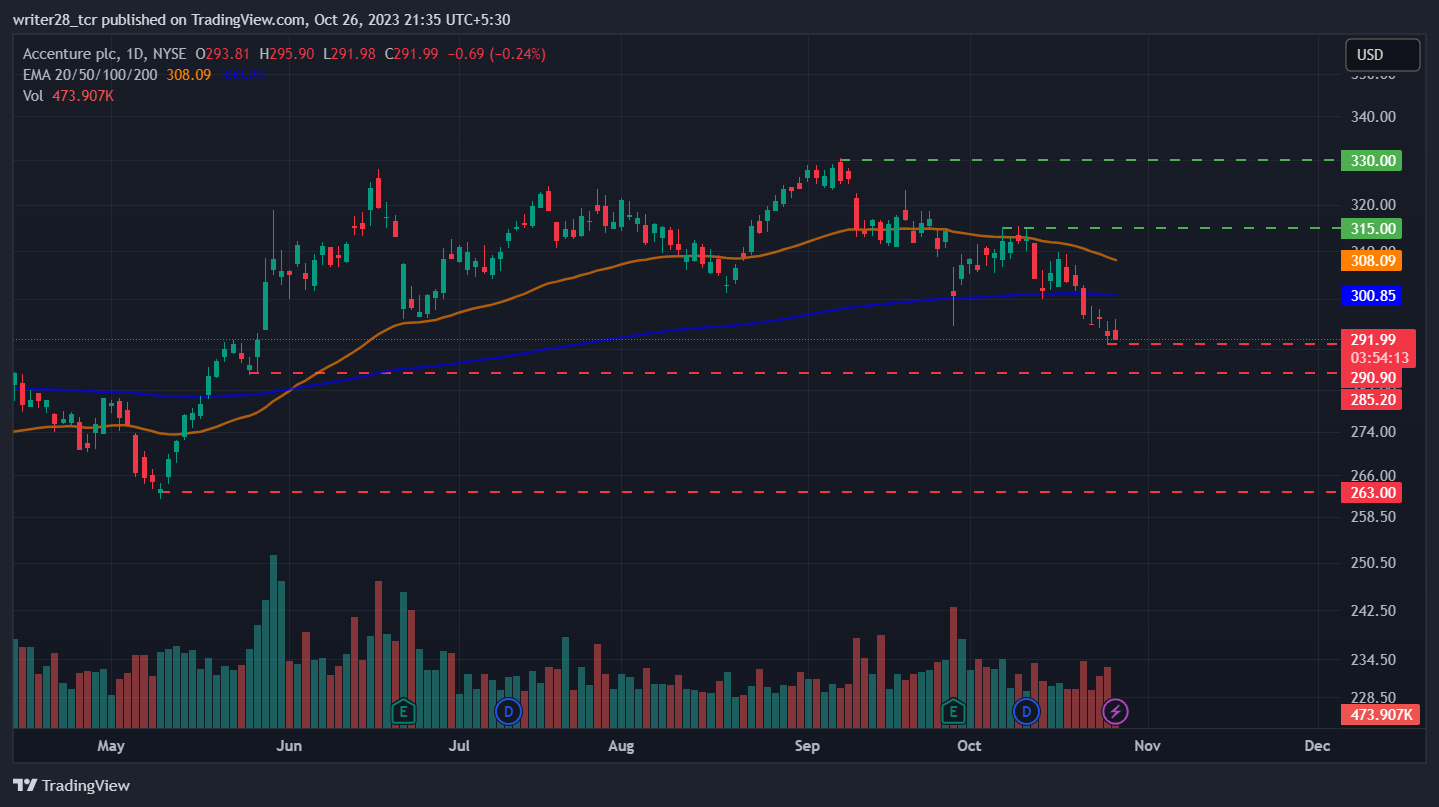Click the 473.907K volume axis label
This screenshot has height=807, width=1439.
point(1380,714)
